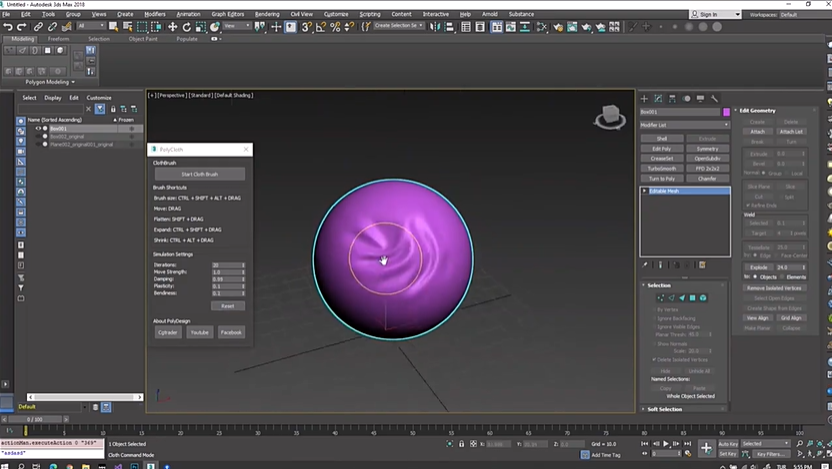The height and width of the screenshot is (469, 832).
Task: Switch to Utilities command panel tab
Action: pos(715,99)
